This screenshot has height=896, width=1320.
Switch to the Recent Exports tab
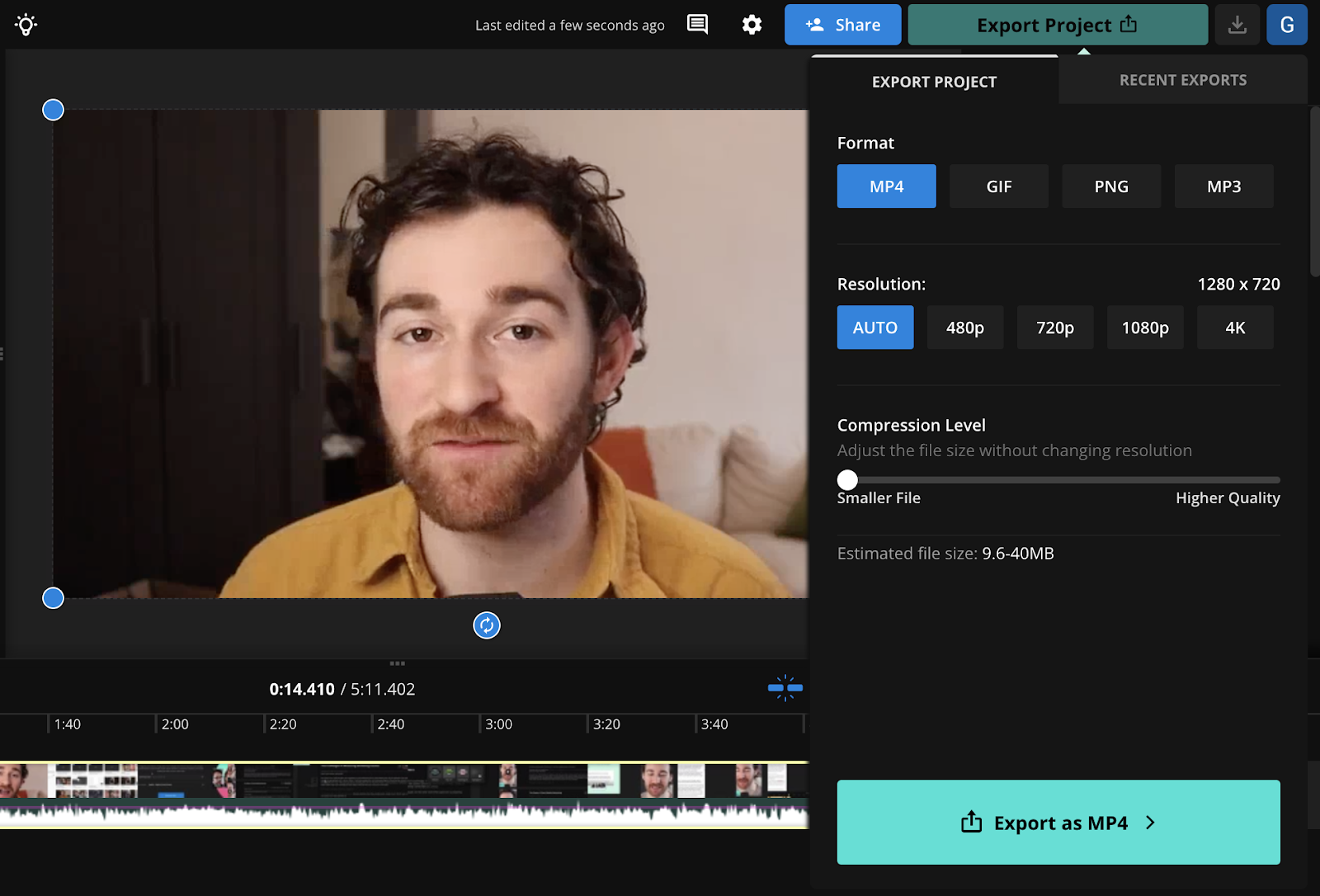pyautogui.click(x=1183, y=80)
